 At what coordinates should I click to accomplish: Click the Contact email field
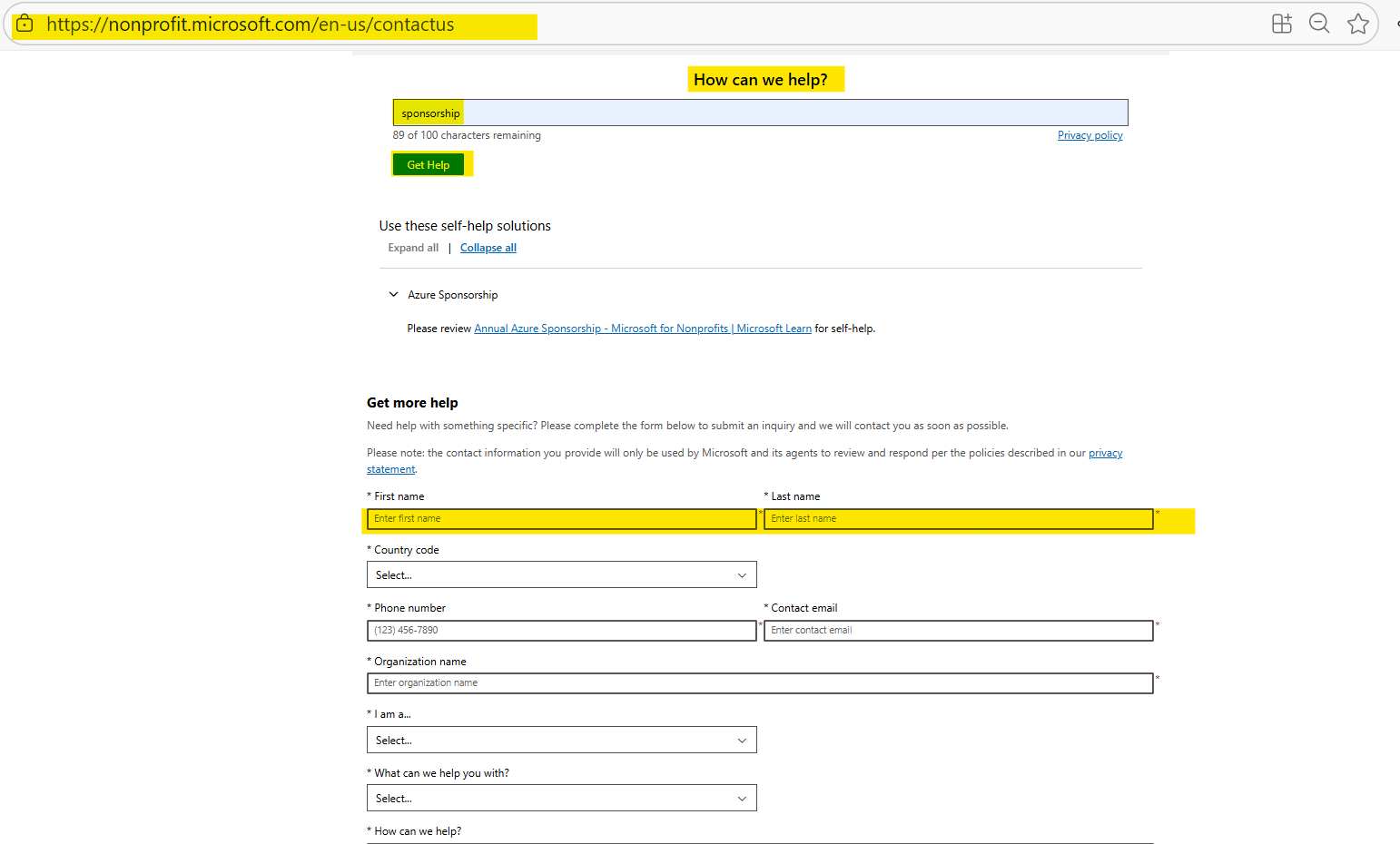click(x=958, y=630)
